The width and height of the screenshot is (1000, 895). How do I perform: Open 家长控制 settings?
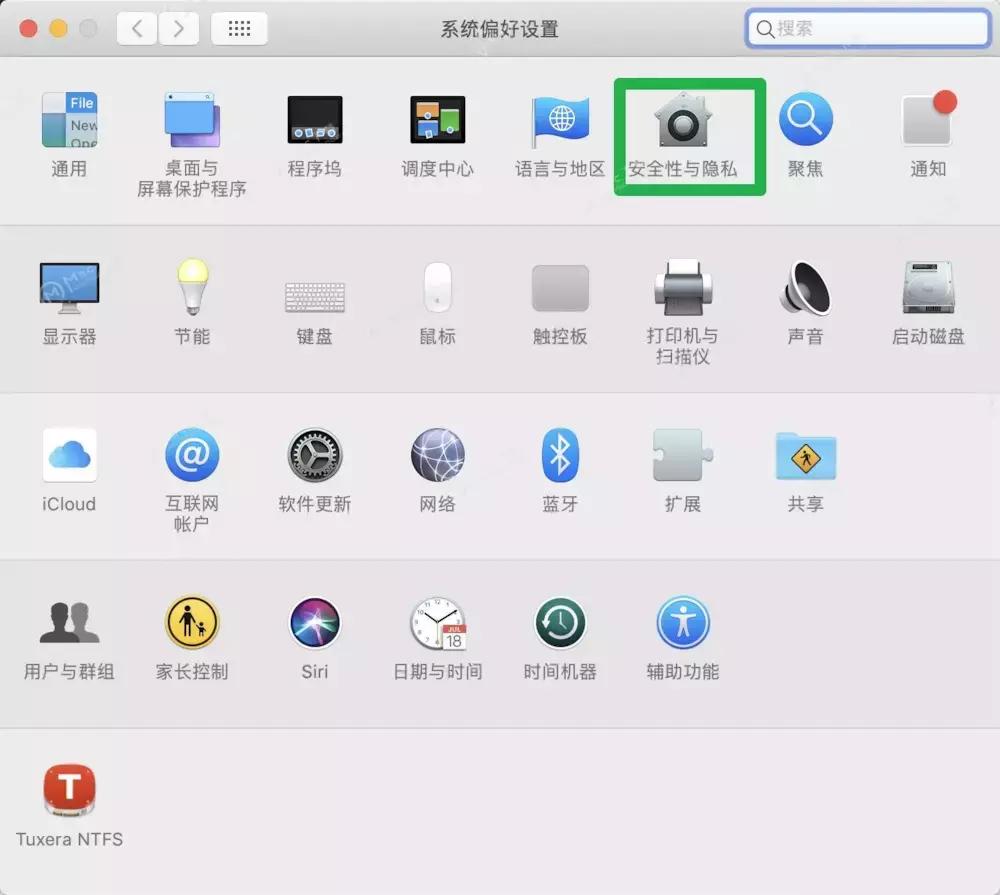pos(192,623)
